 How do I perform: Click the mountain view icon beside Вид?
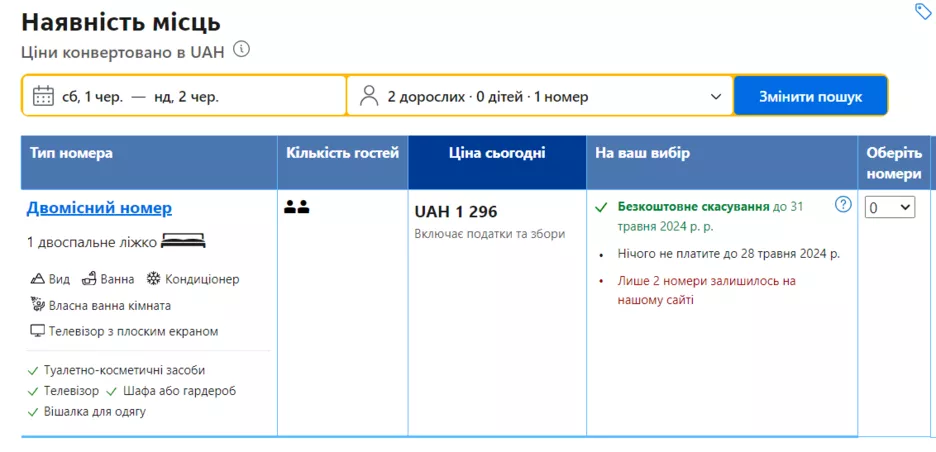[x=38, y=279]
